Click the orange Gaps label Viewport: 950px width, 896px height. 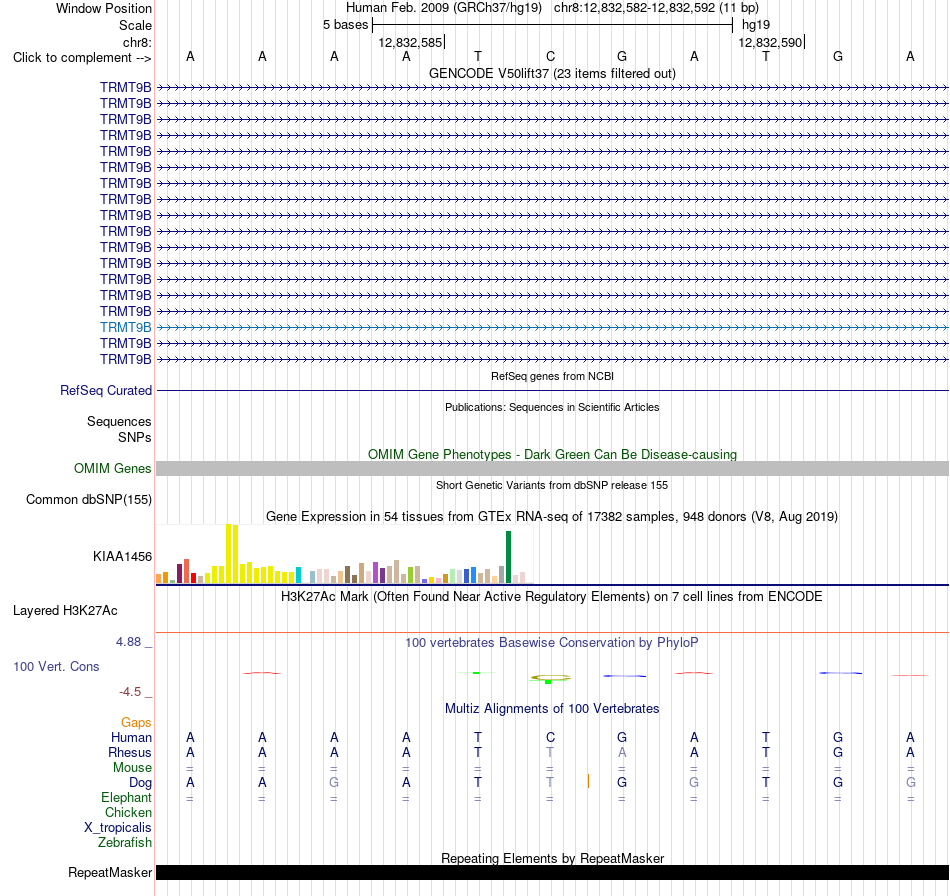click(136, 722)
